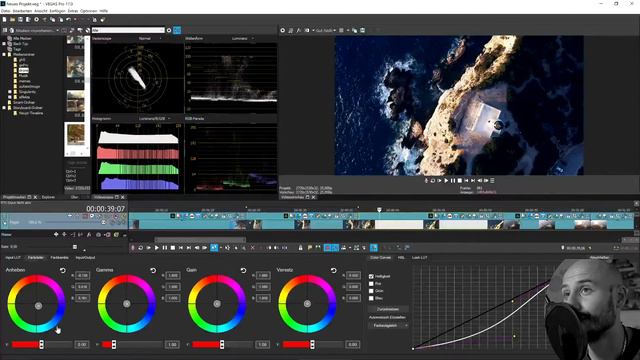The width and height of the screenshot is (640, 360).
Task: Click the blue normal edit tool in timeline toolbar
Action: (x=214, y=248)
